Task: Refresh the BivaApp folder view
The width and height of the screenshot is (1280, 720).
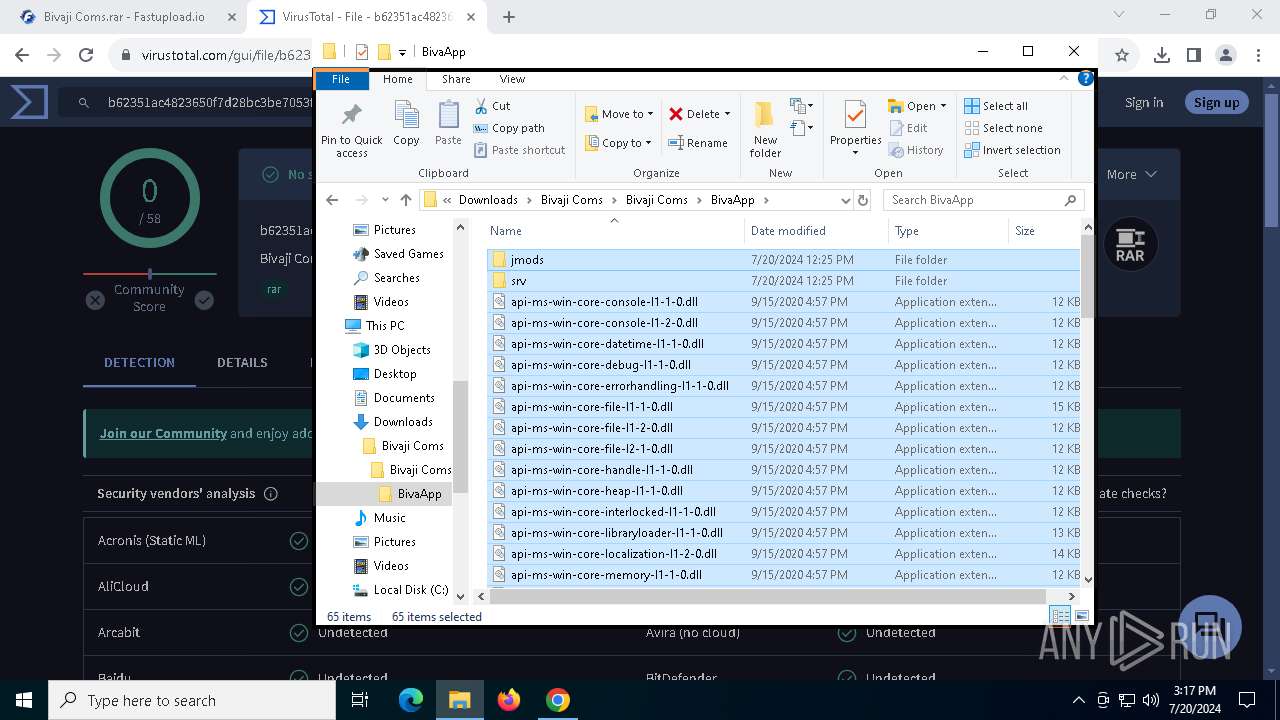Action: [x=862, y=200]
